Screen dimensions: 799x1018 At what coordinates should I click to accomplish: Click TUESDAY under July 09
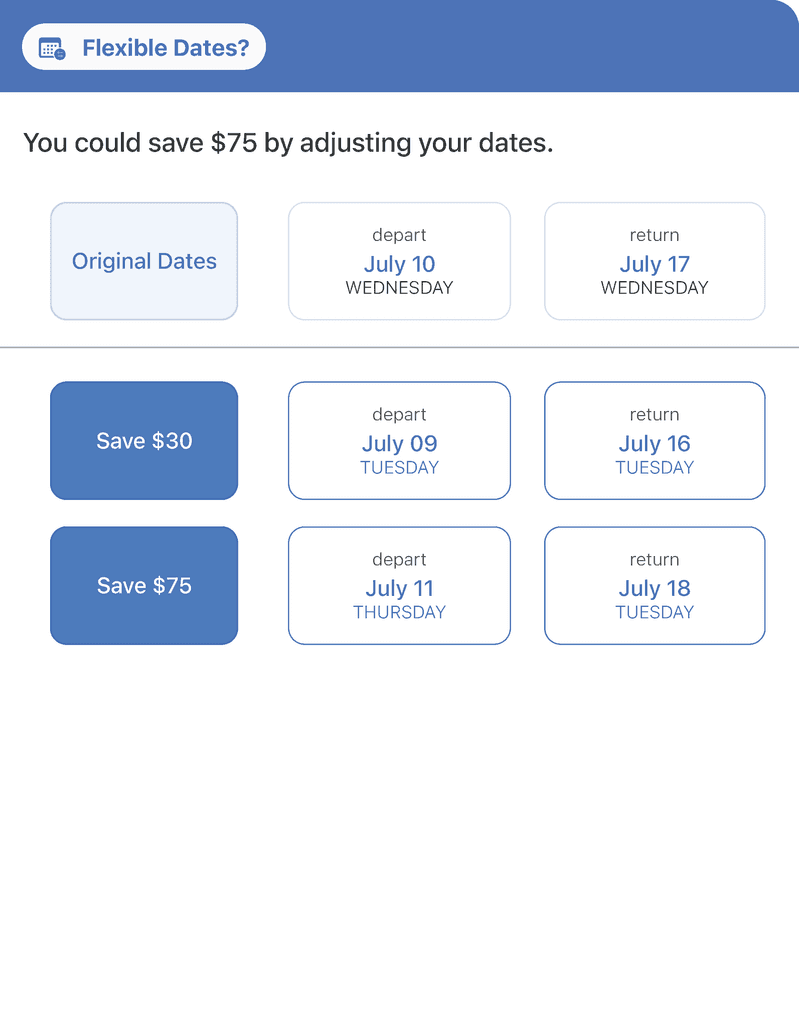[x=399, y=468]
